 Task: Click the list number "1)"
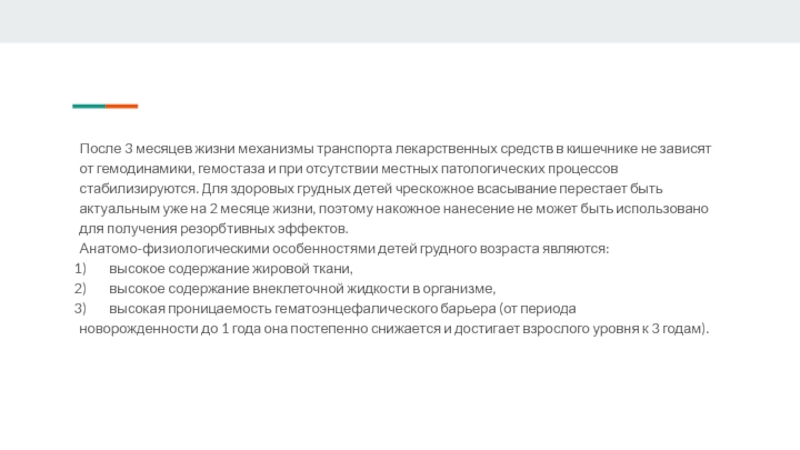81,268
